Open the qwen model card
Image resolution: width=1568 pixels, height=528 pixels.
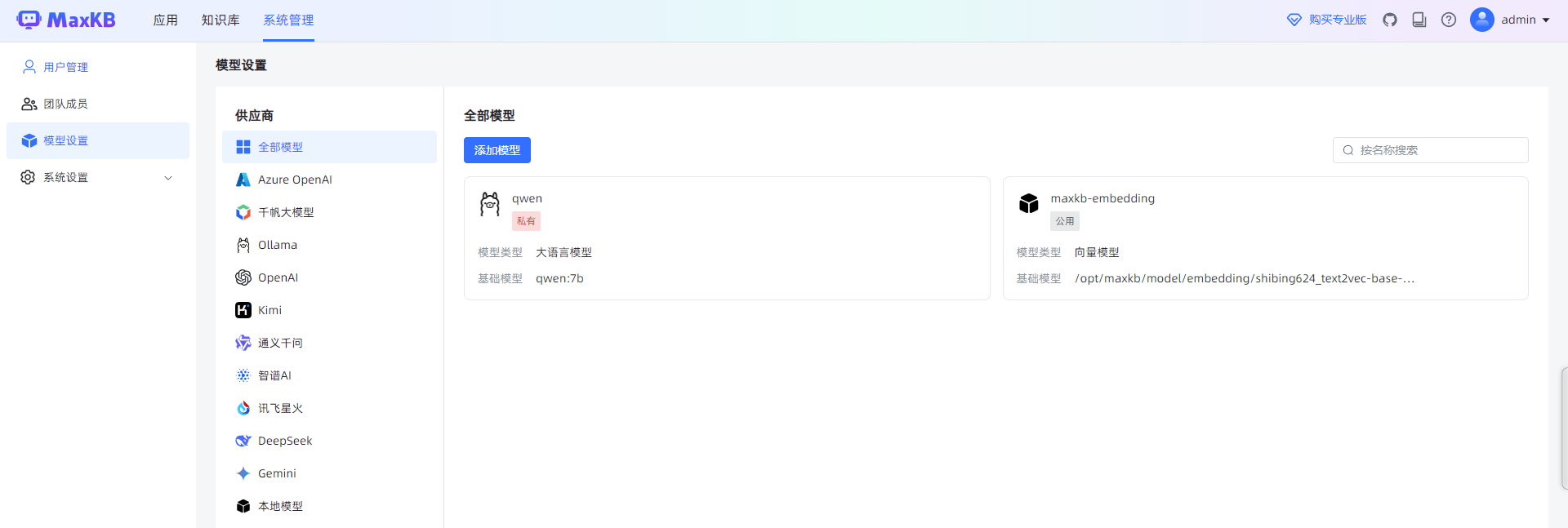click(x=726, y=238)
